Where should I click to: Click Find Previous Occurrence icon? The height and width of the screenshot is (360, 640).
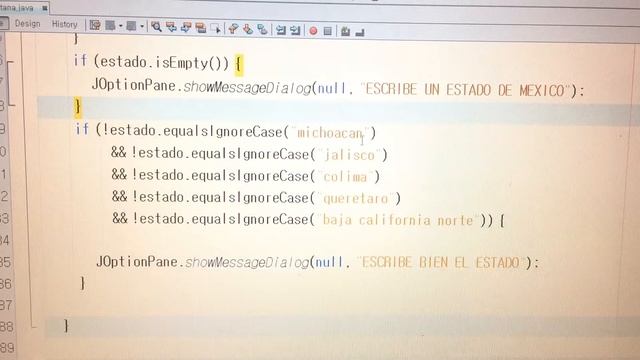coord(171,27)
